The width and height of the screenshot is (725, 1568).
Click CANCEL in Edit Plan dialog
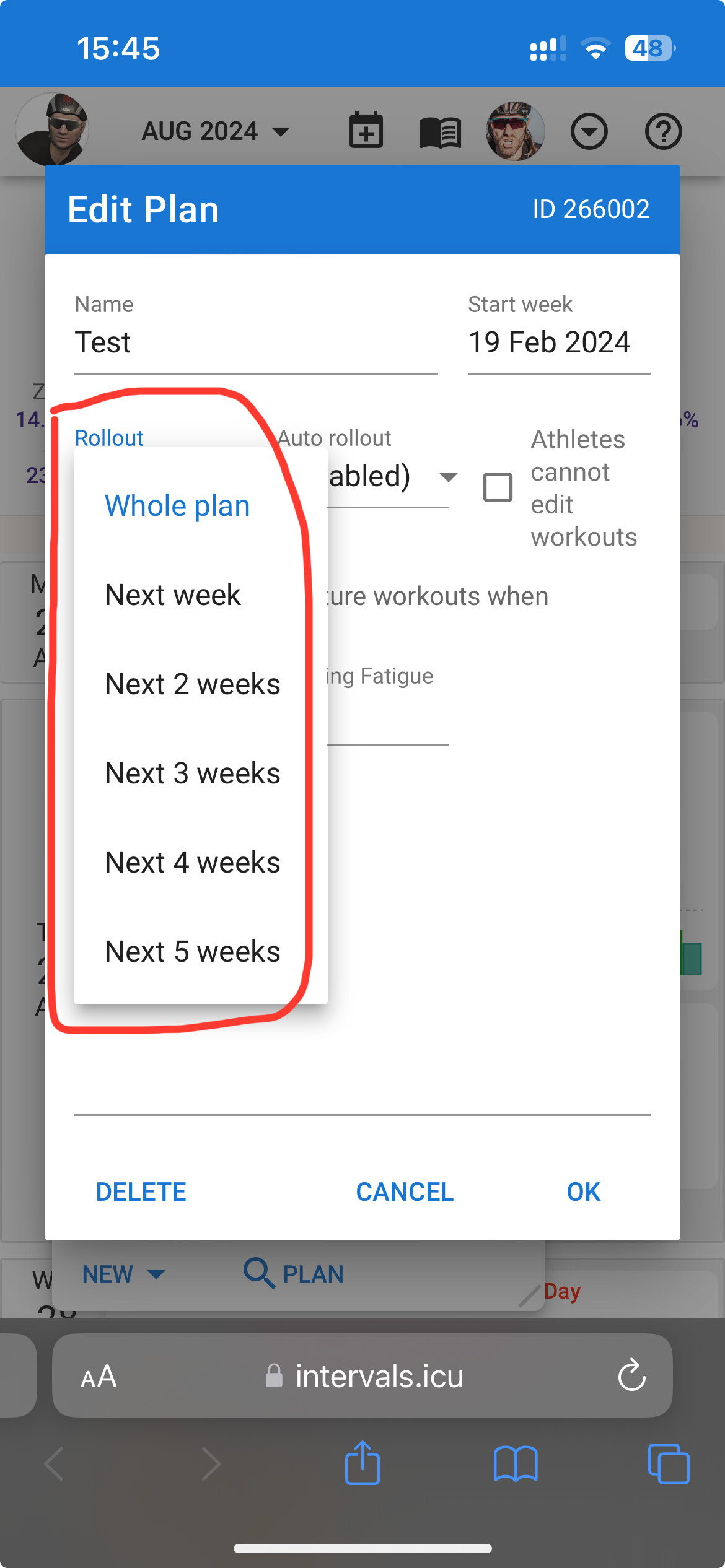(x=405, y=1192)
